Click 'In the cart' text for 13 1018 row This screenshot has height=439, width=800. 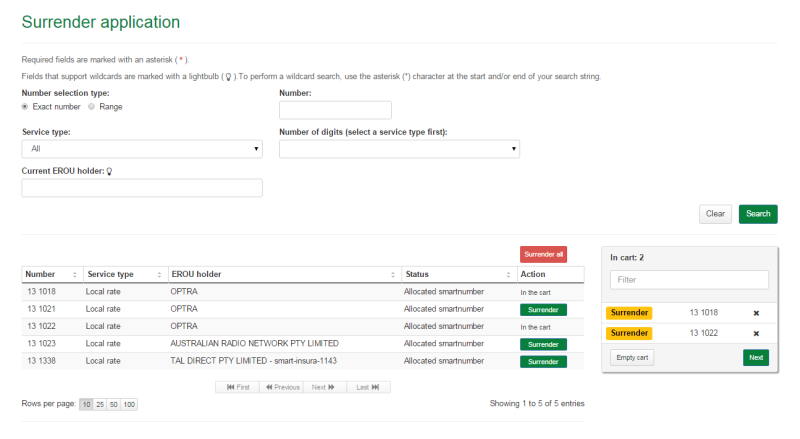click(535, 293)
